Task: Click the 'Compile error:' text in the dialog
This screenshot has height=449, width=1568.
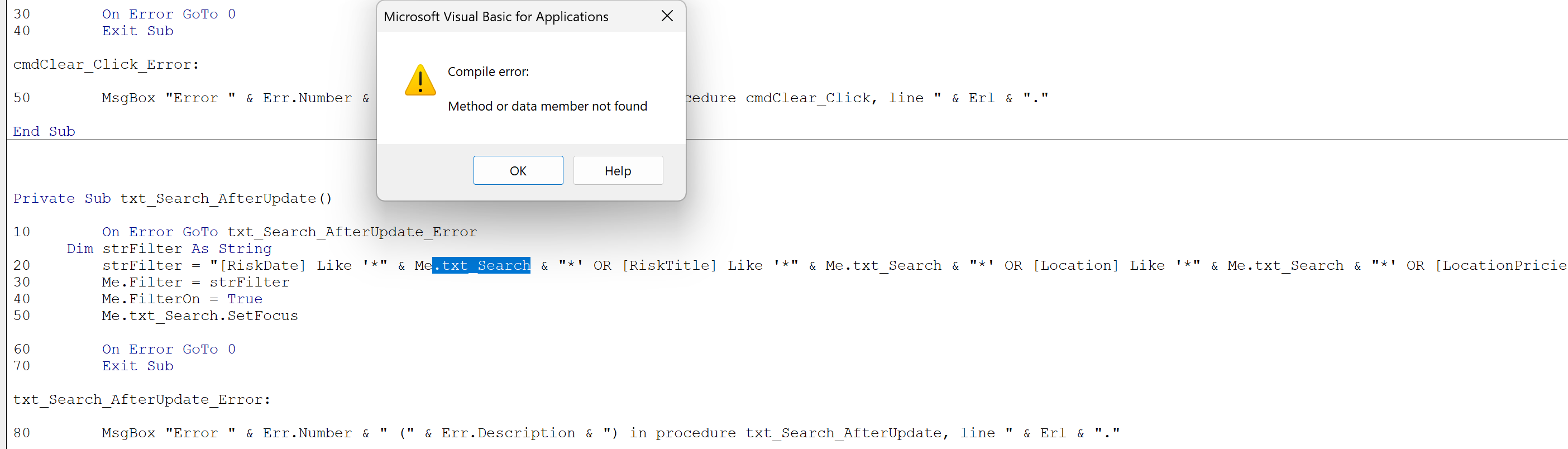Action: (x=488, y=72)
